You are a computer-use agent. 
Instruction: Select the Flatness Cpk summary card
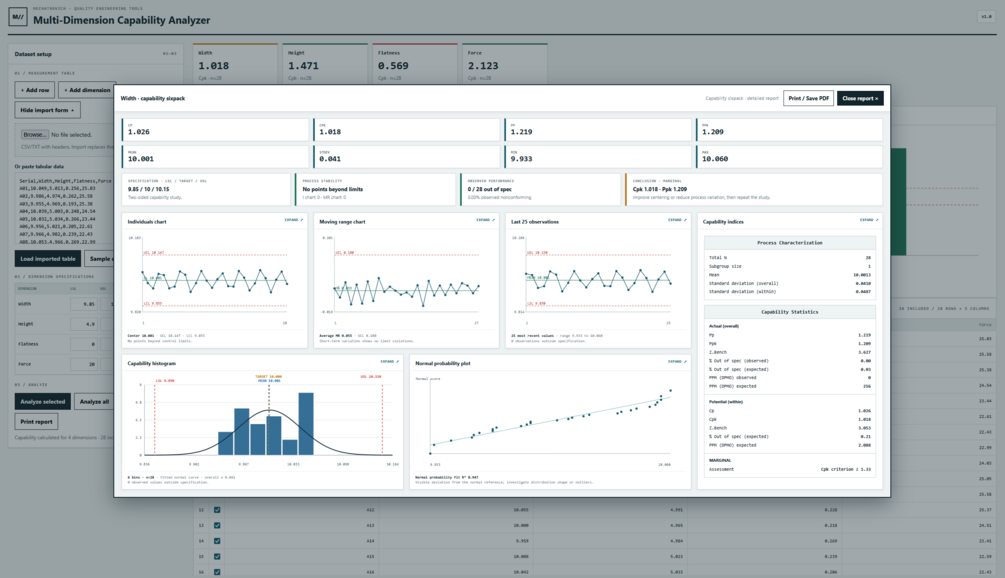coord(415,64)
